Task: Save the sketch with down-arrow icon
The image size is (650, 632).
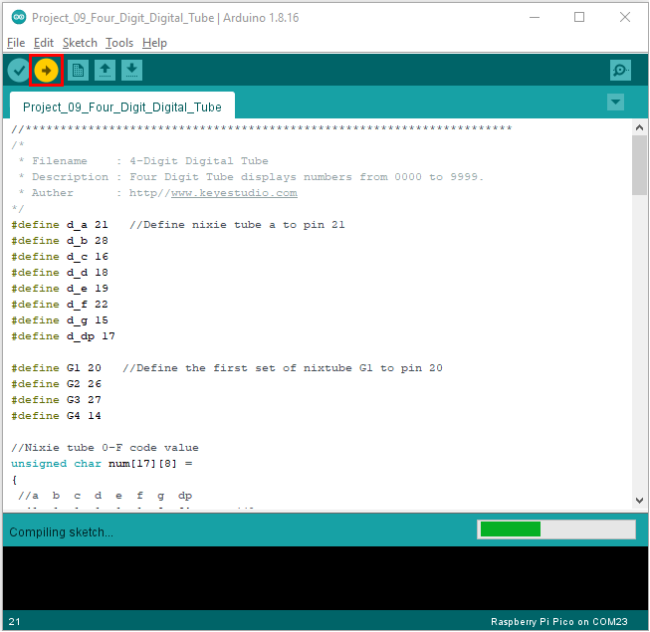Action: tap(132, 70)
